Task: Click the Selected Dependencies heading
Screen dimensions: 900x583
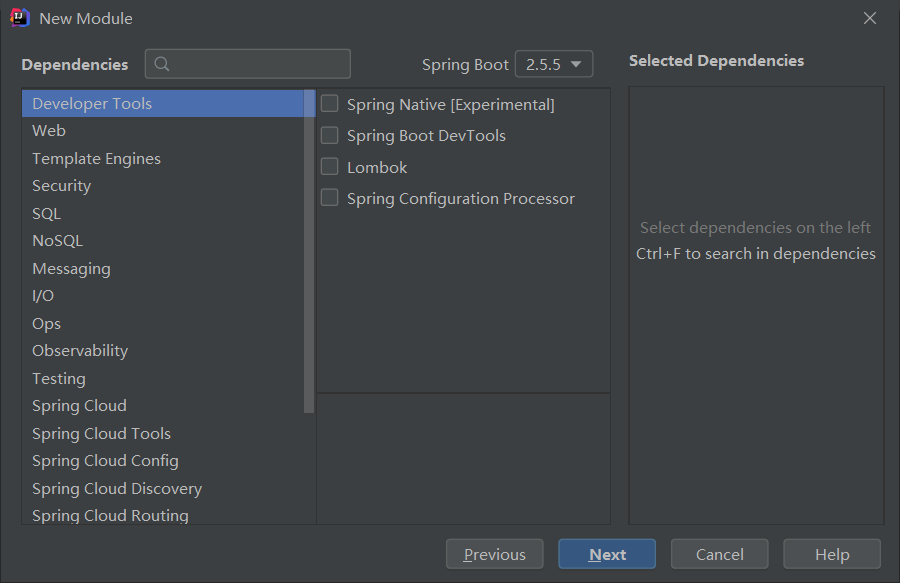Action: coord(716,61)
